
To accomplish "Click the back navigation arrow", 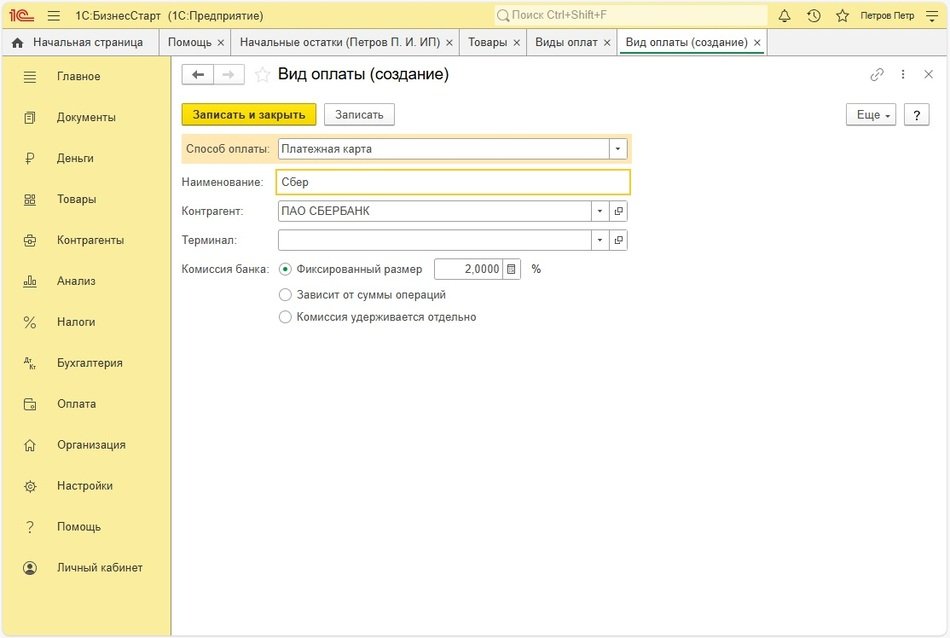I will tap(197, 74).
